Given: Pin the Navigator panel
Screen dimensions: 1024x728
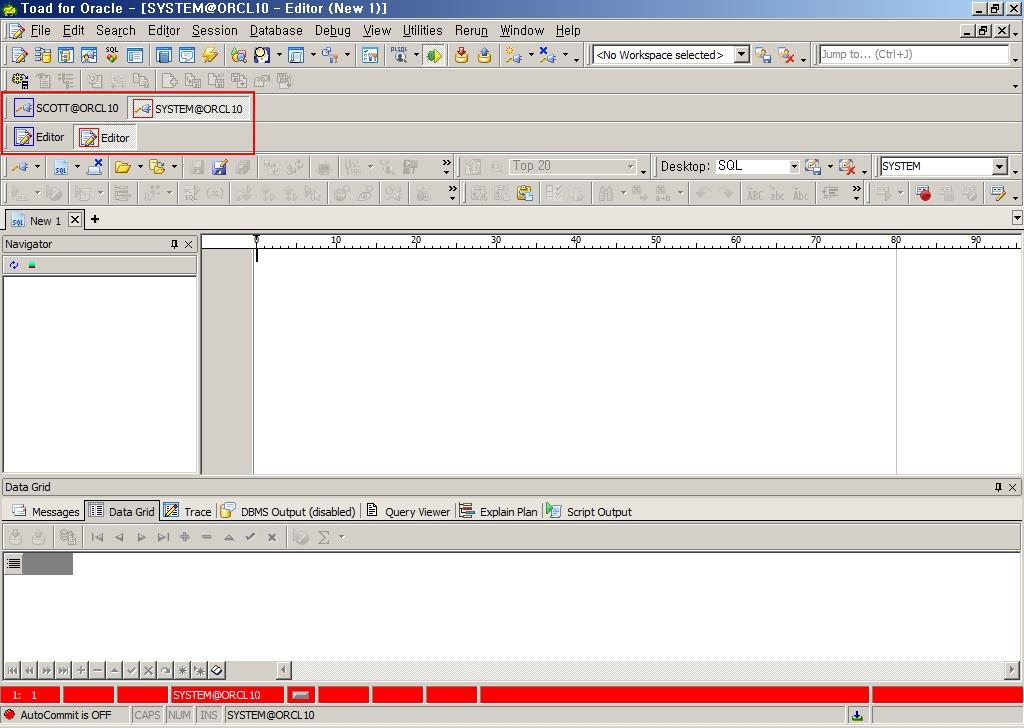Looking at the screenshot, I should coord(174,244).
